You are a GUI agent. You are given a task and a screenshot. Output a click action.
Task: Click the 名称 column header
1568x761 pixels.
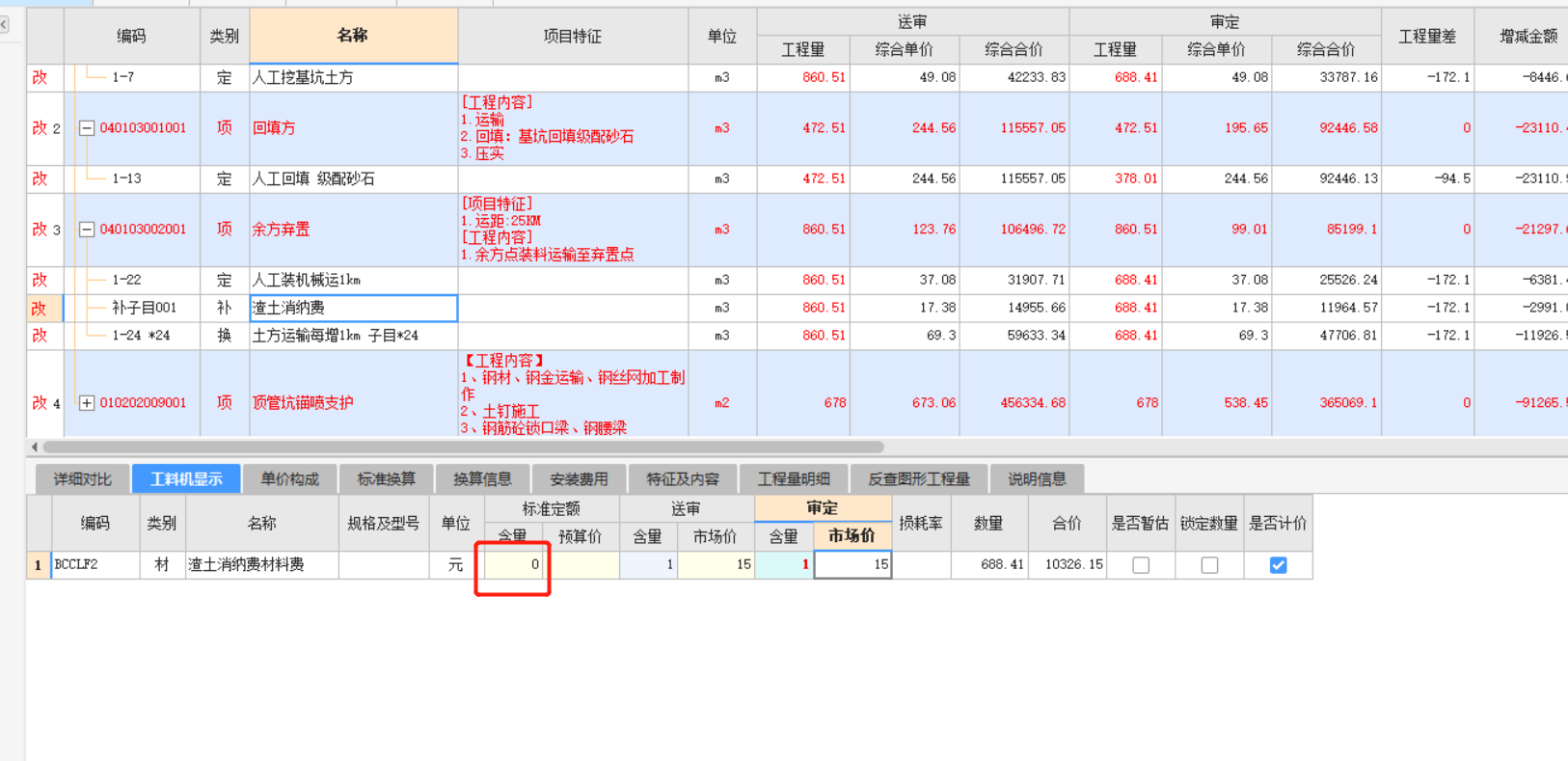(353, 36)
